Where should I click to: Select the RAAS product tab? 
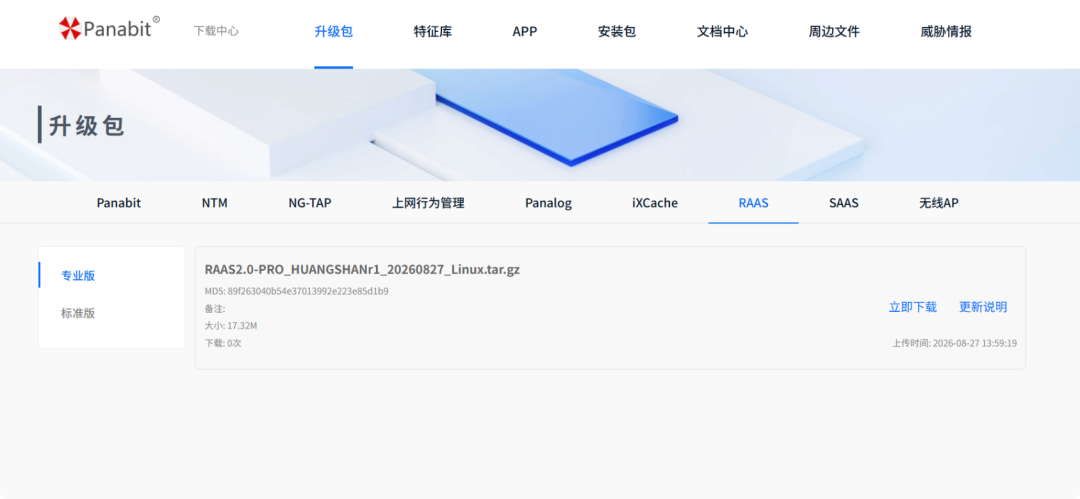pyautogui.click(x=754, y=203)
